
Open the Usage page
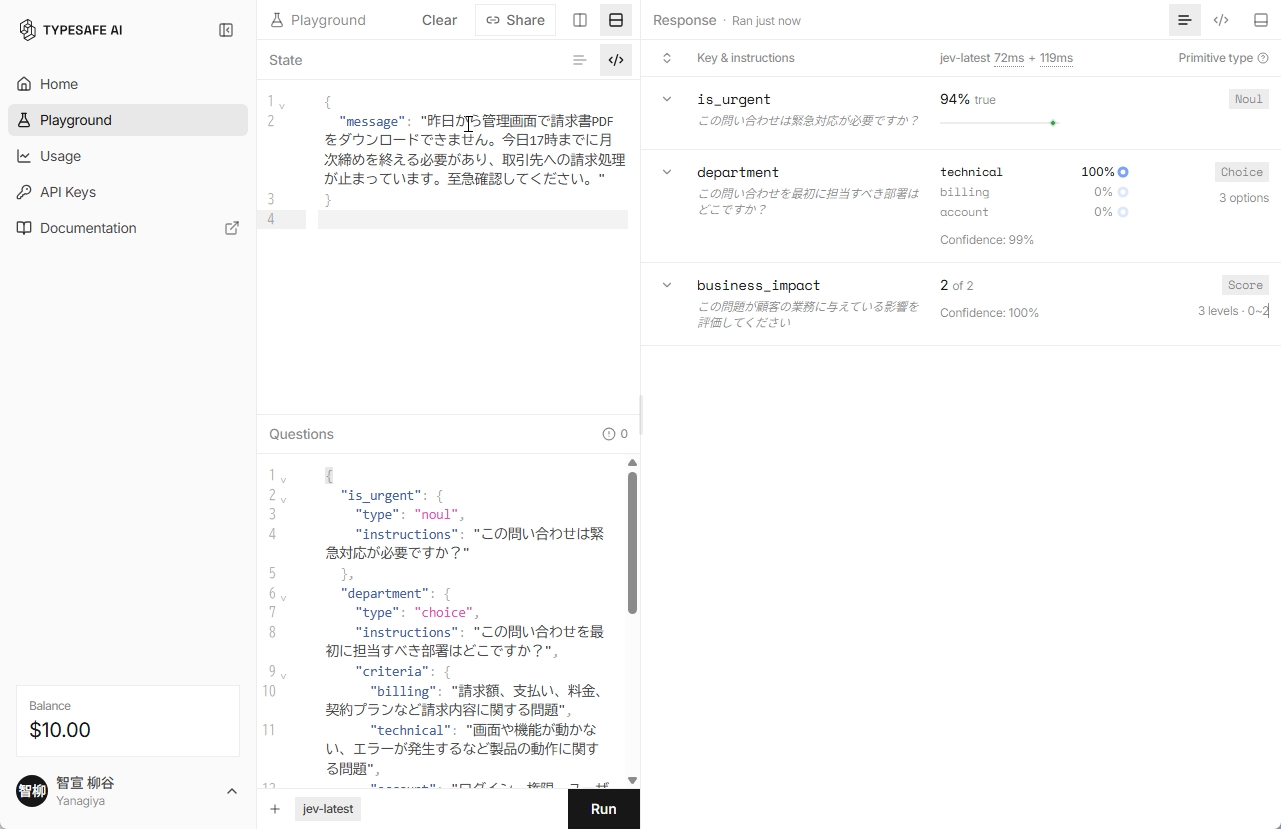(x=128, y=156)
